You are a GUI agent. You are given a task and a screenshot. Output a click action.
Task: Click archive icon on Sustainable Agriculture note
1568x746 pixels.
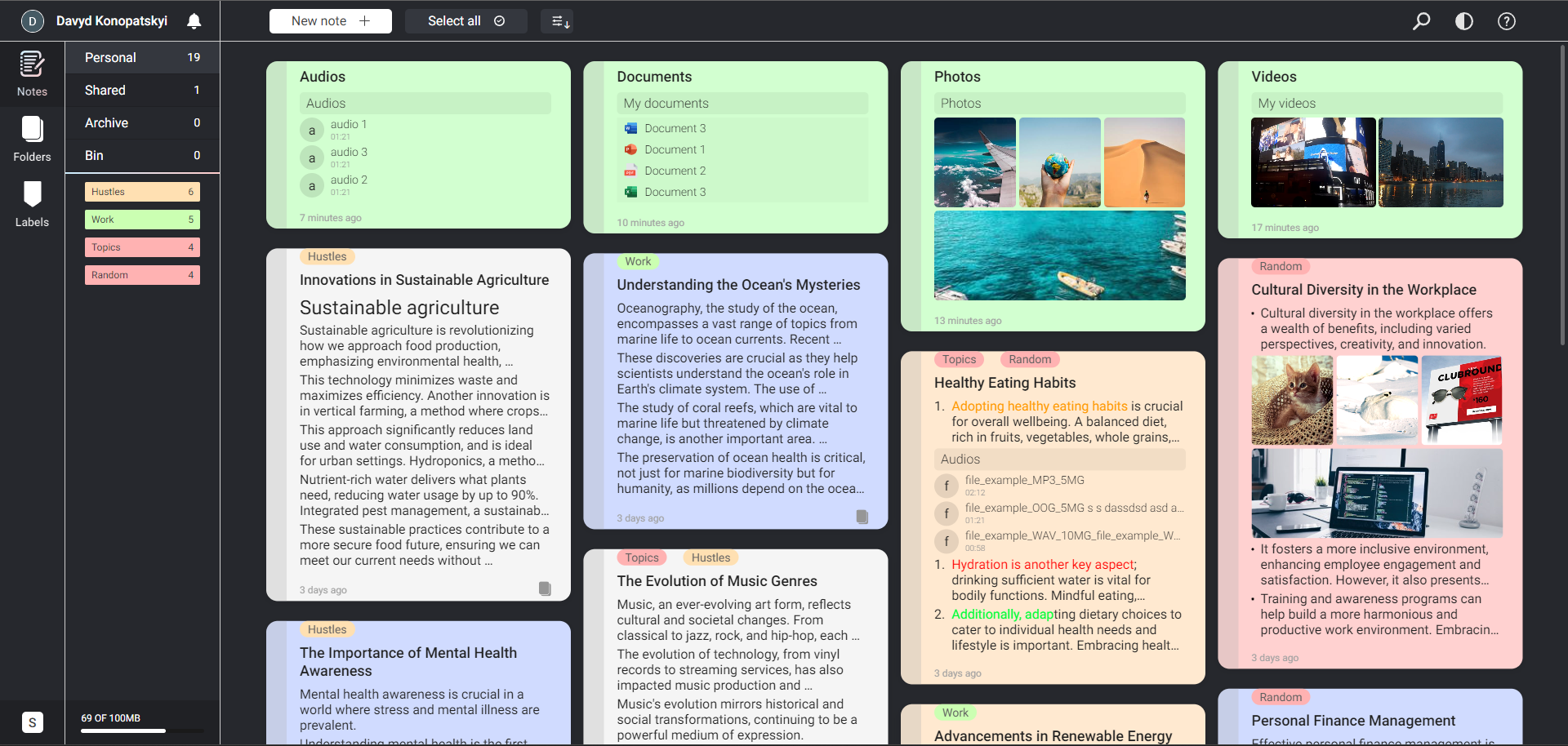[545, 588]
